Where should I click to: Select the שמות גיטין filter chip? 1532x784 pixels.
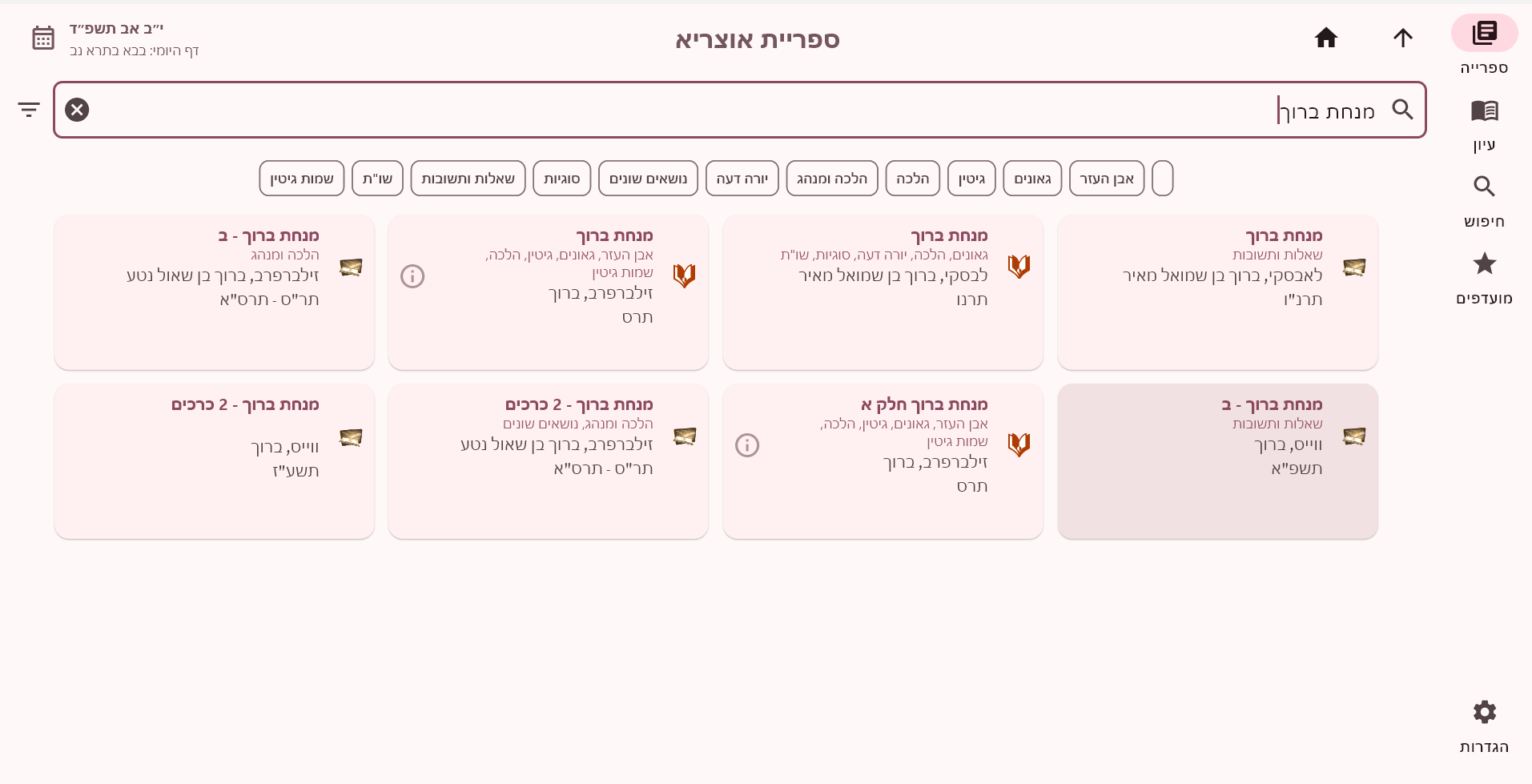point(301,179)
